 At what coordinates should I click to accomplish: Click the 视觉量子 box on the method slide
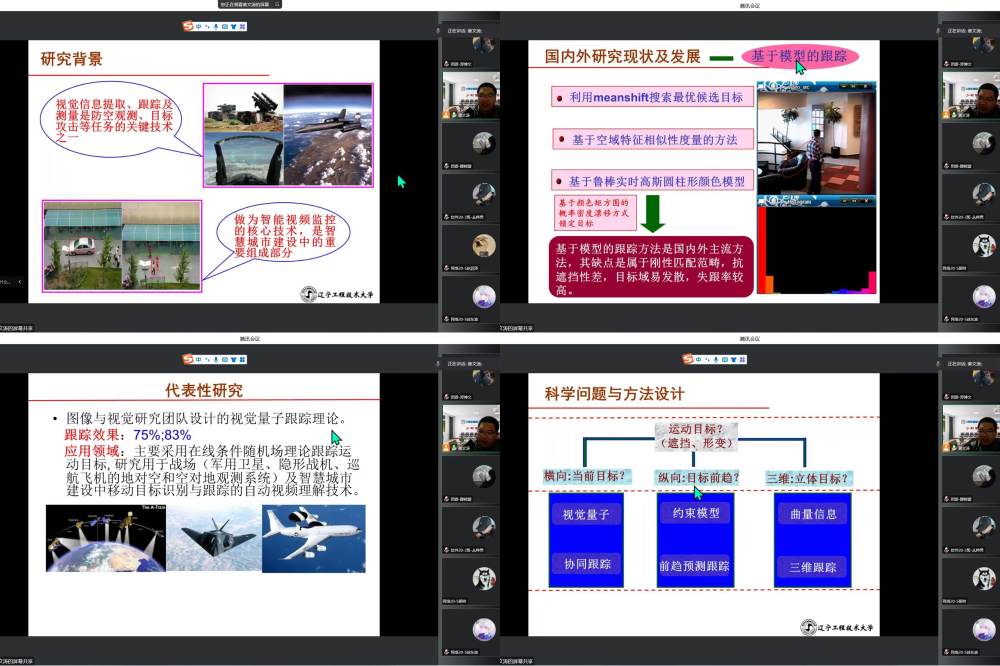[x=586, y=515]
